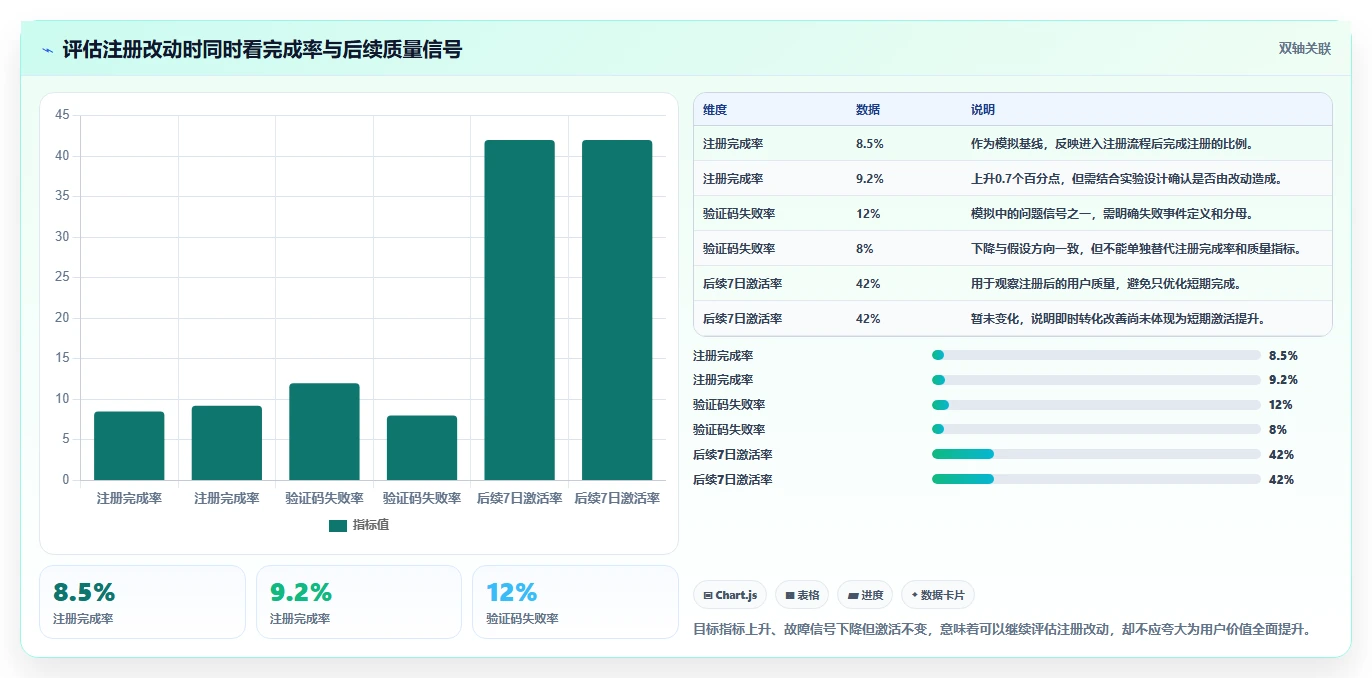Viewport: 1372px width, 678px height.
Task: Click the y-axis label 25
Action: (62, 278)
